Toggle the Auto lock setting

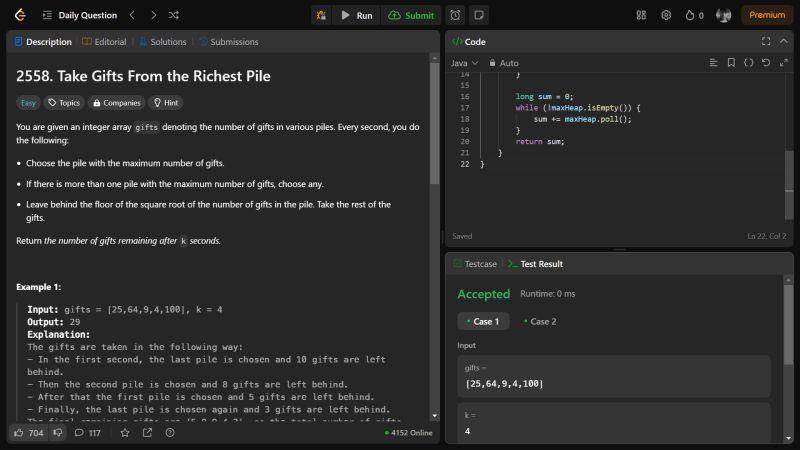point(504,63)
